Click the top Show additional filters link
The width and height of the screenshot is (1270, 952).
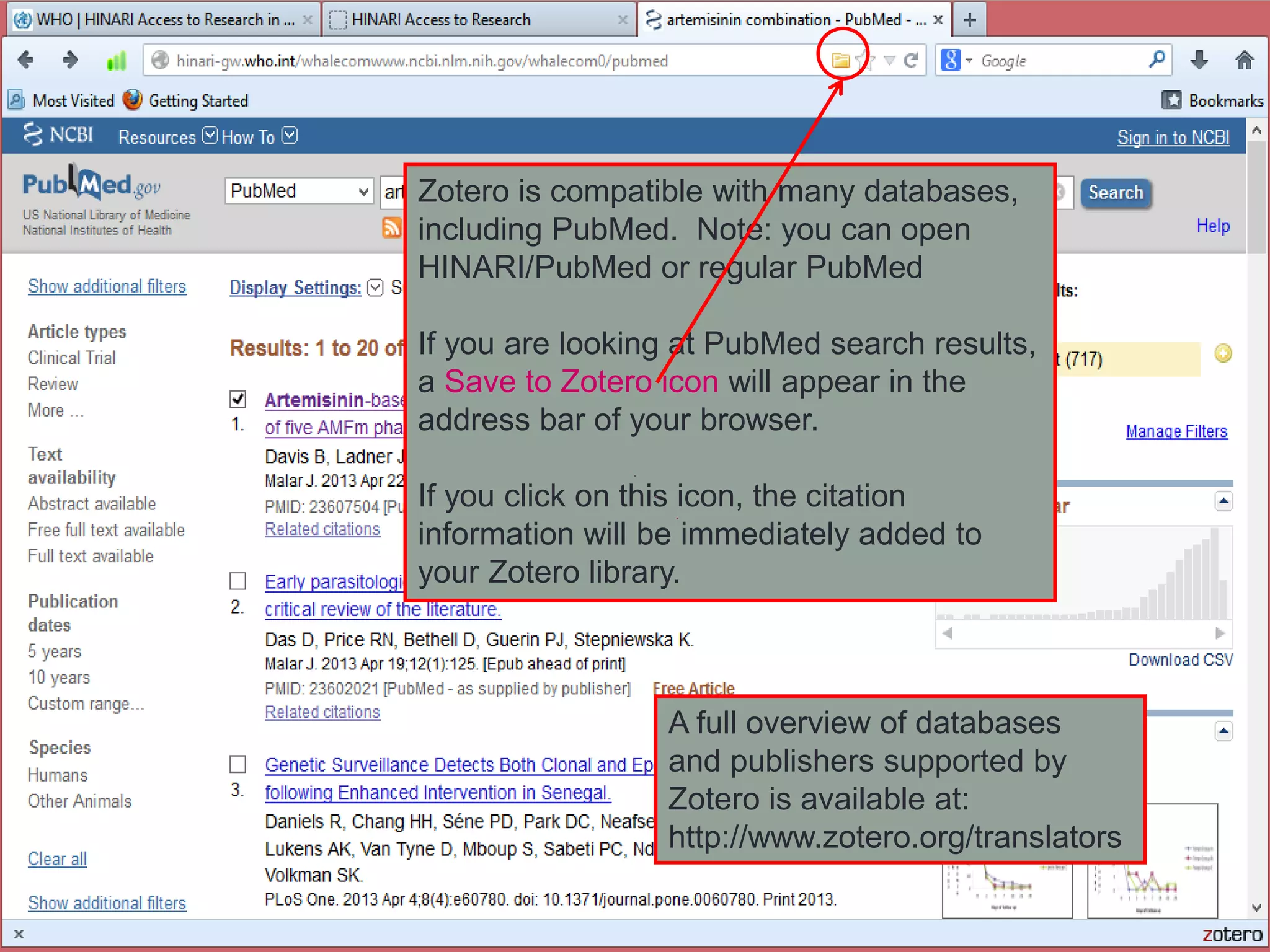tap(107, 286)
